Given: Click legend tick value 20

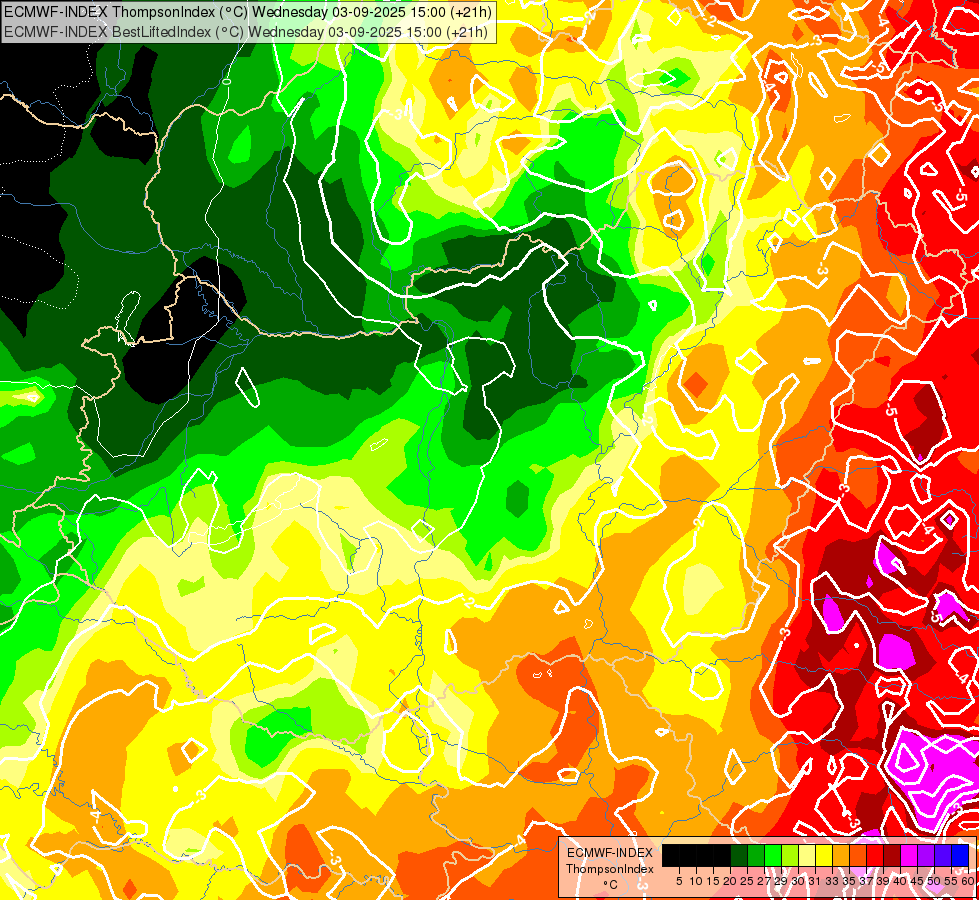Looking at the screenshot, I should click(730, 881).
